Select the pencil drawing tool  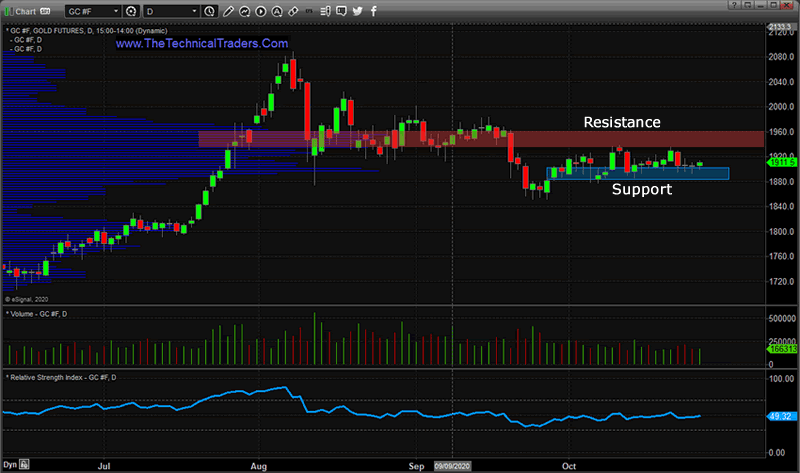click(231, 11)
